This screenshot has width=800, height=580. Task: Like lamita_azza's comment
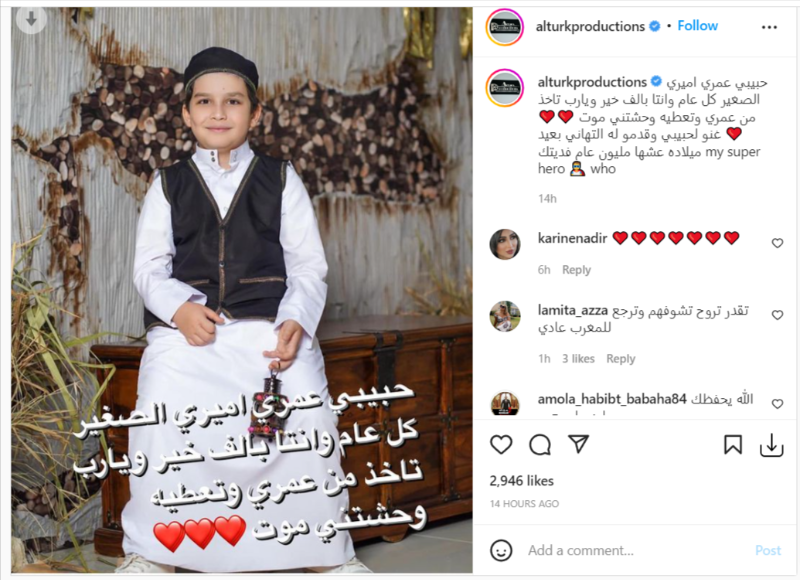[x=777, y=315]
